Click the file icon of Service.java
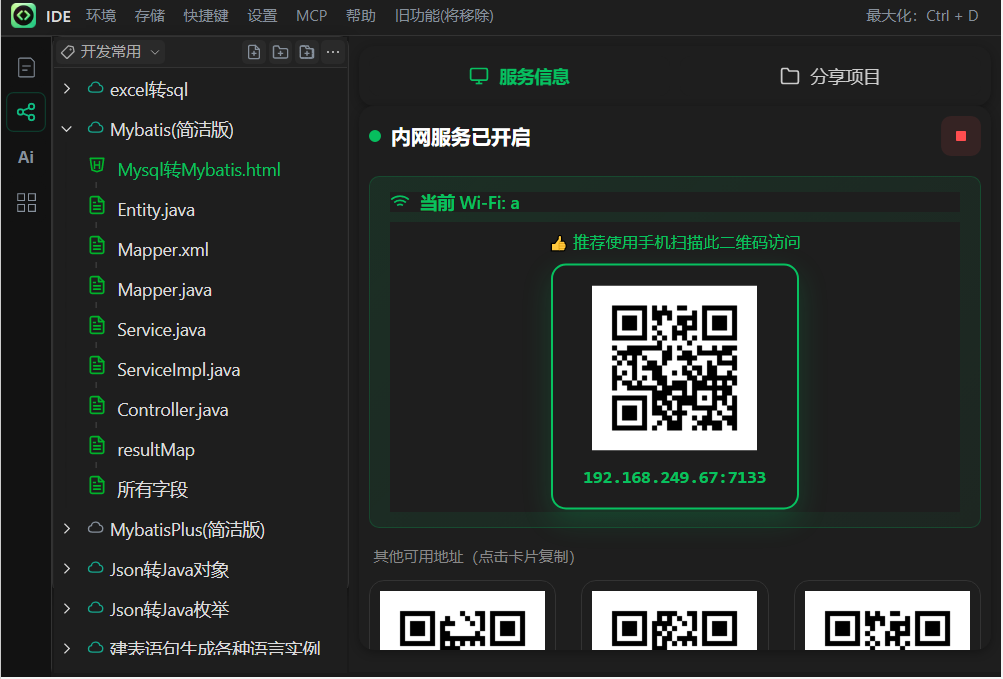The width and height of the screenshot is (1003, 679). pyautogui.click(x=97, y=325)
